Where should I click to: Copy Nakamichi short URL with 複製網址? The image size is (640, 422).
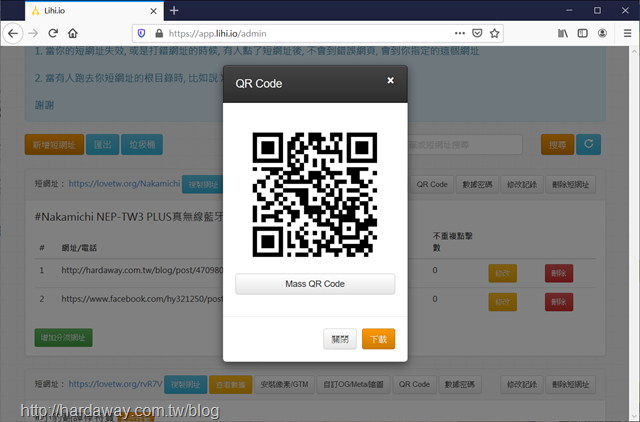point(202,184)
